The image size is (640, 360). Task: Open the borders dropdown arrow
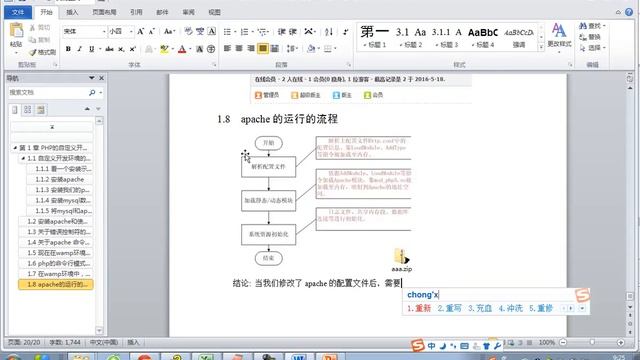(x=335, y=49)
